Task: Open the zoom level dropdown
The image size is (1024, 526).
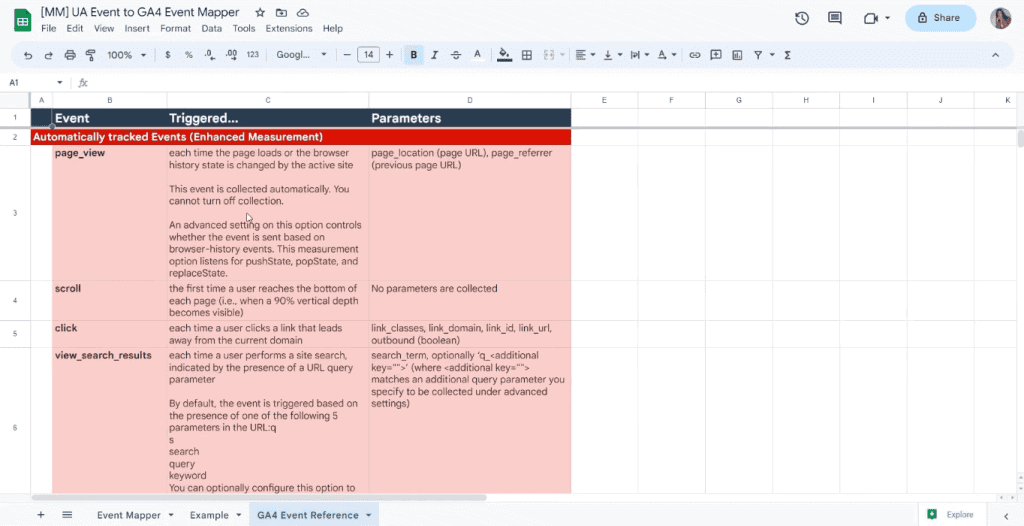Action: pos(125,55)
